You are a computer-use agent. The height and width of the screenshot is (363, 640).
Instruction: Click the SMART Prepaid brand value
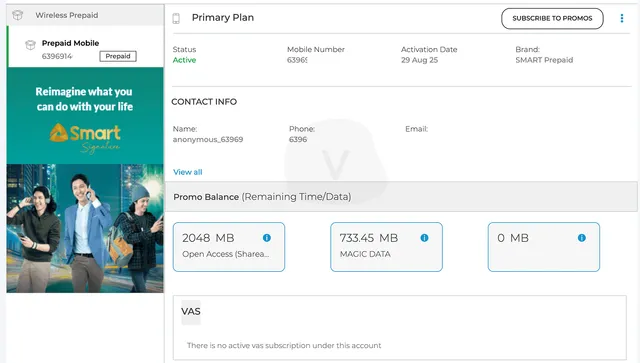pyautogui.click(x=544, y=60)
